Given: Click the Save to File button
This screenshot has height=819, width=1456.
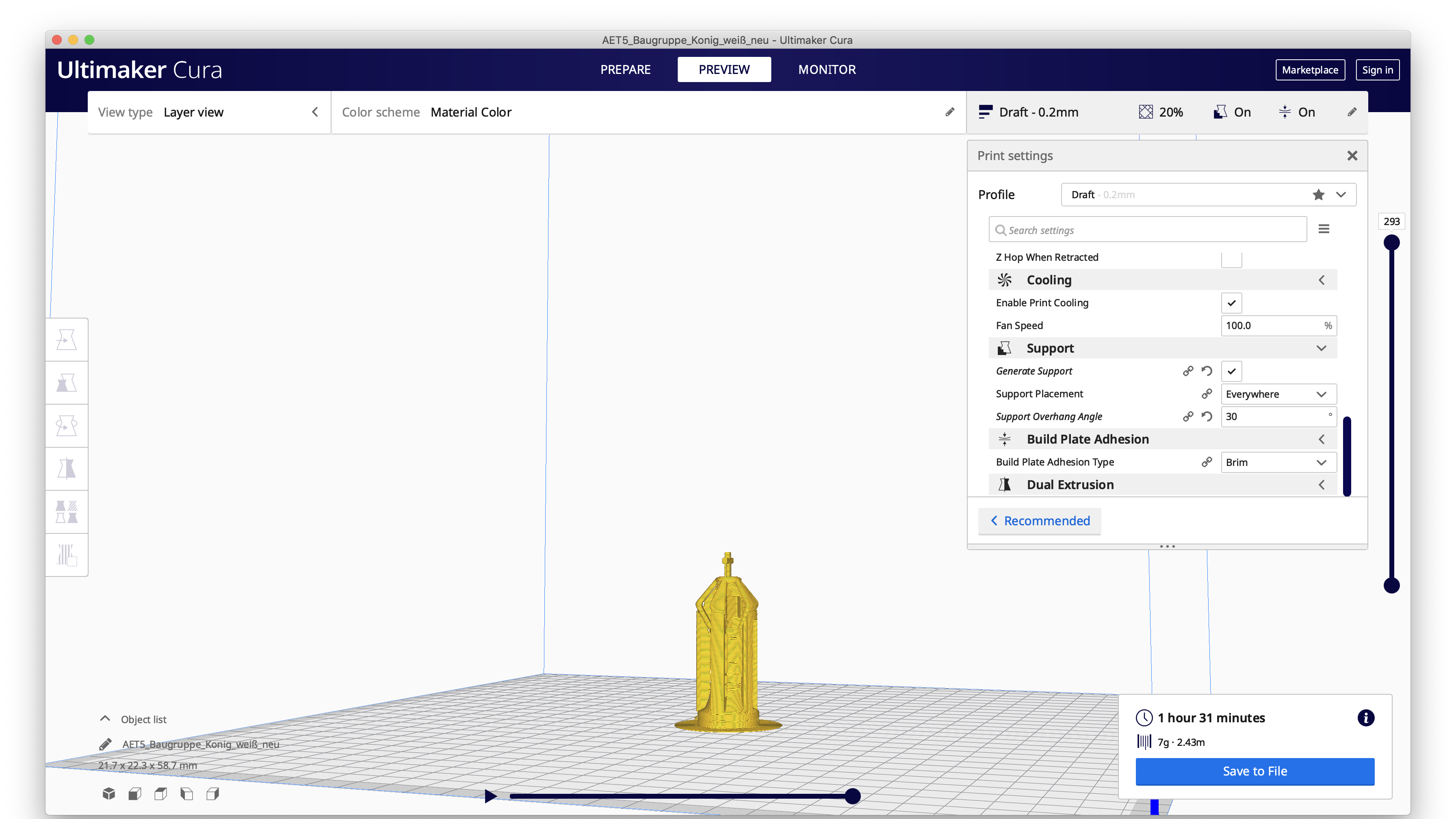Looking at the screenshot, I should pyautogui.click(x=1255, y=771).
